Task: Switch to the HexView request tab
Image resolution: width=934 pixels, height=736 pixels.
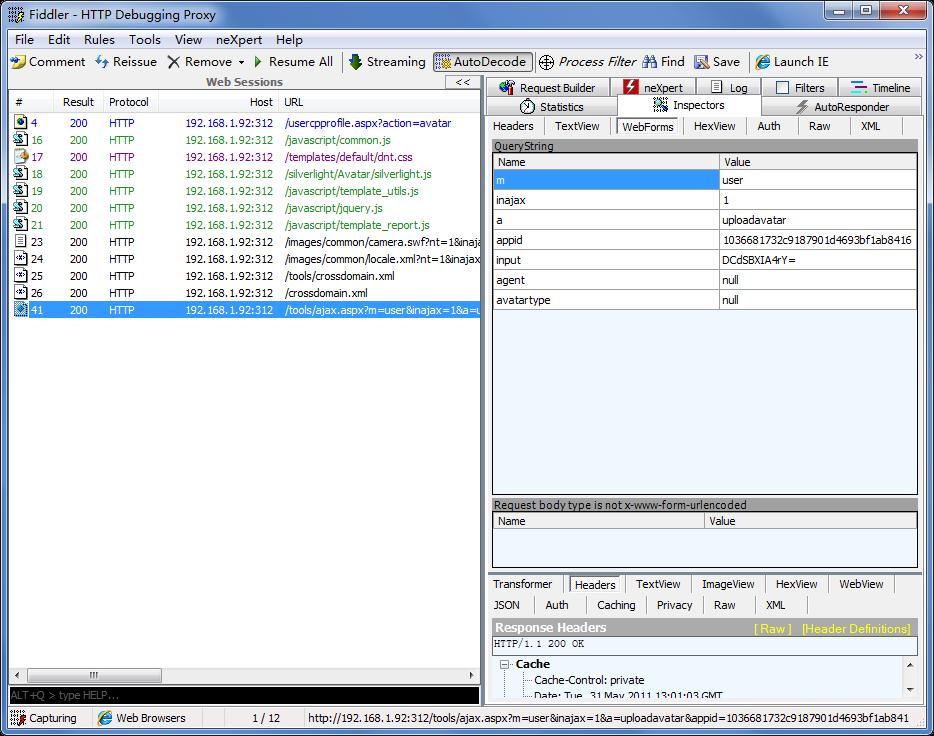Action: pyautogui.click(x=714, y=126)
